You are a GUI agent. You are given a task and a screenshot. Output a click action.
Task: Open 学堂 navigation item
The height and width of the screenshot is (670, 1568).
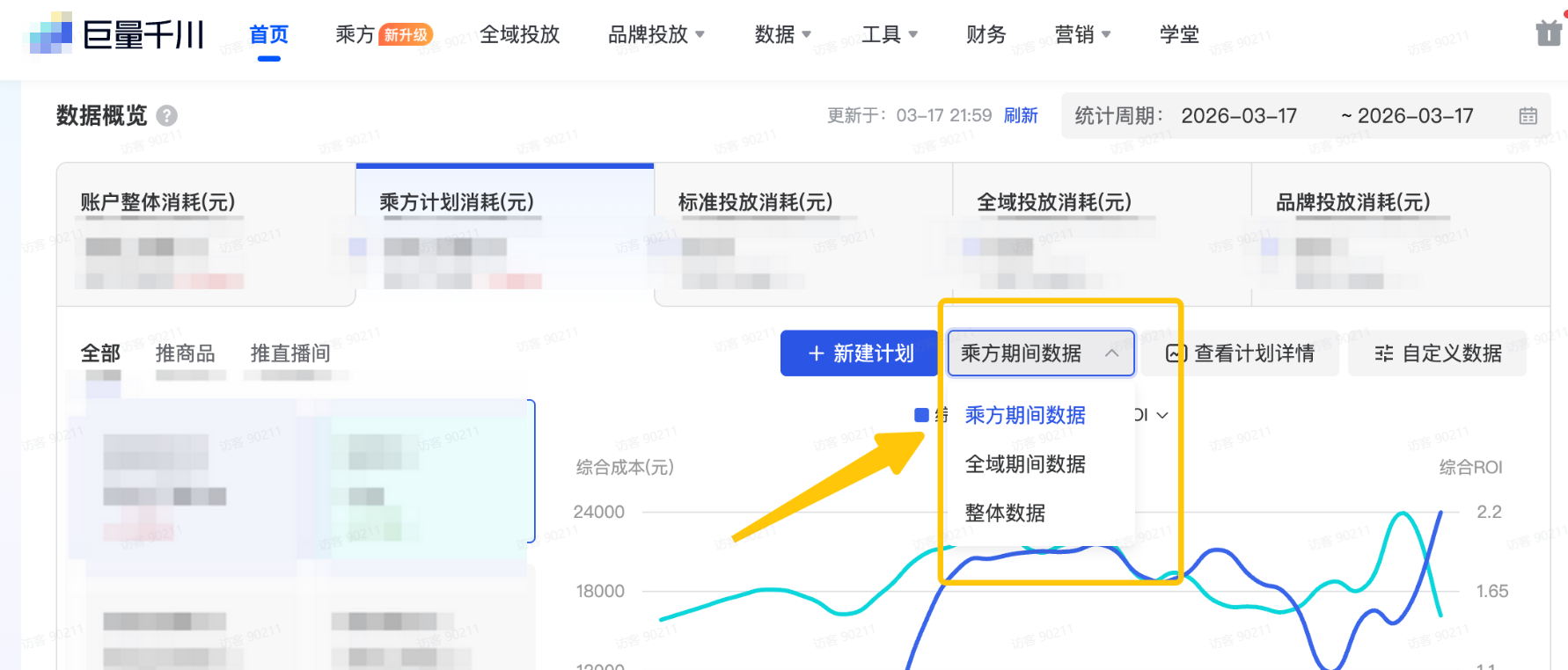pyautogui.click(x=1180, y=34)
